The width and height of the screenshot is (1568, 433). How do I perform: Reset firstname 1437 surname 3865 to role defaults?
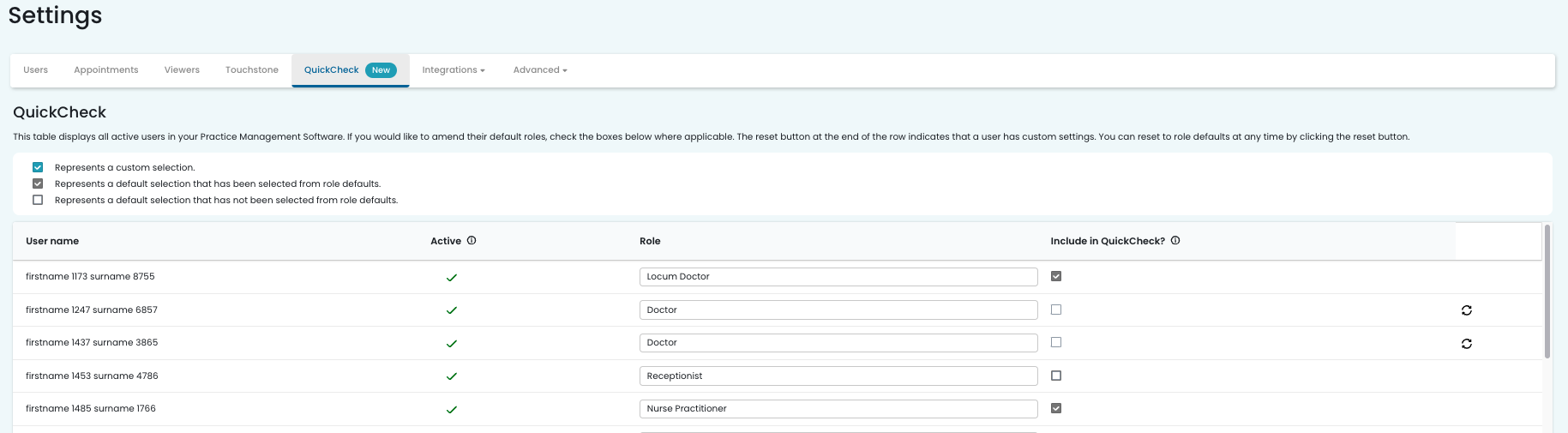(1466, 344)
